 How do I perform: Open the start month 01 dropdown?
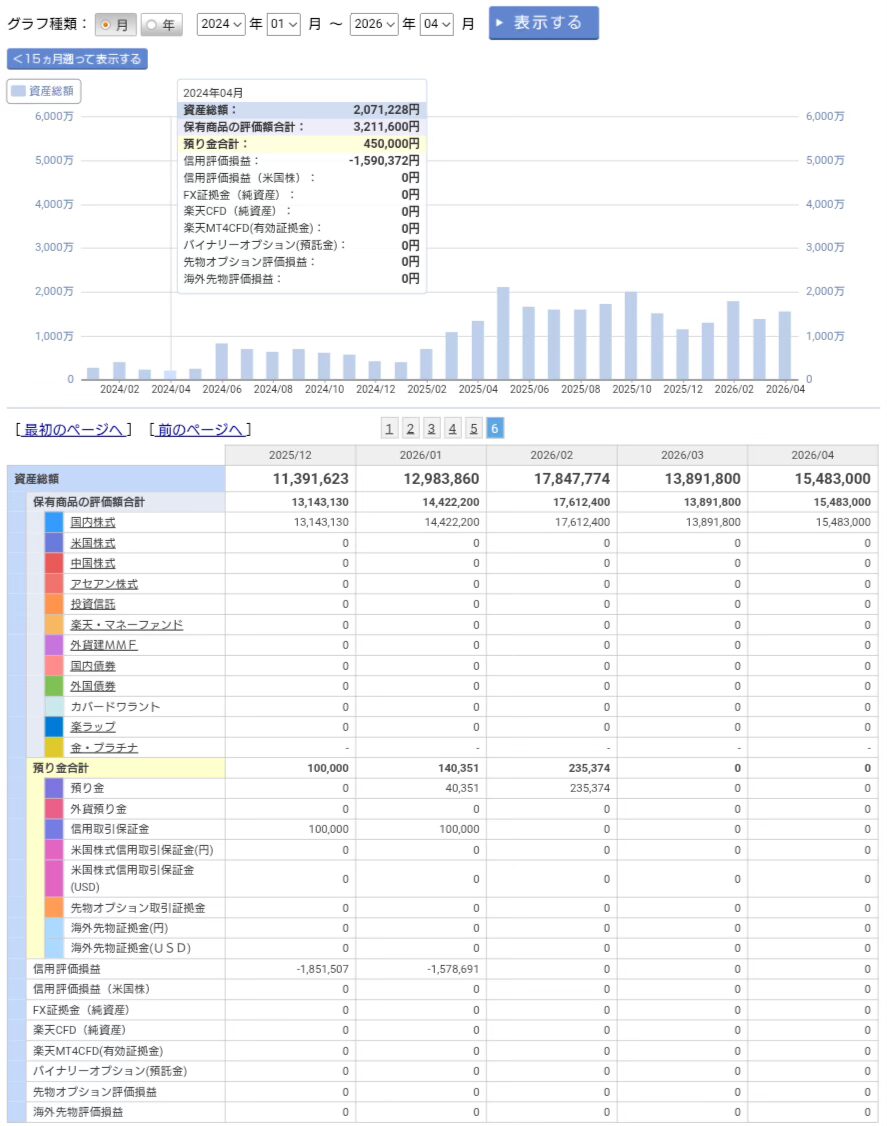click(284, 24)
